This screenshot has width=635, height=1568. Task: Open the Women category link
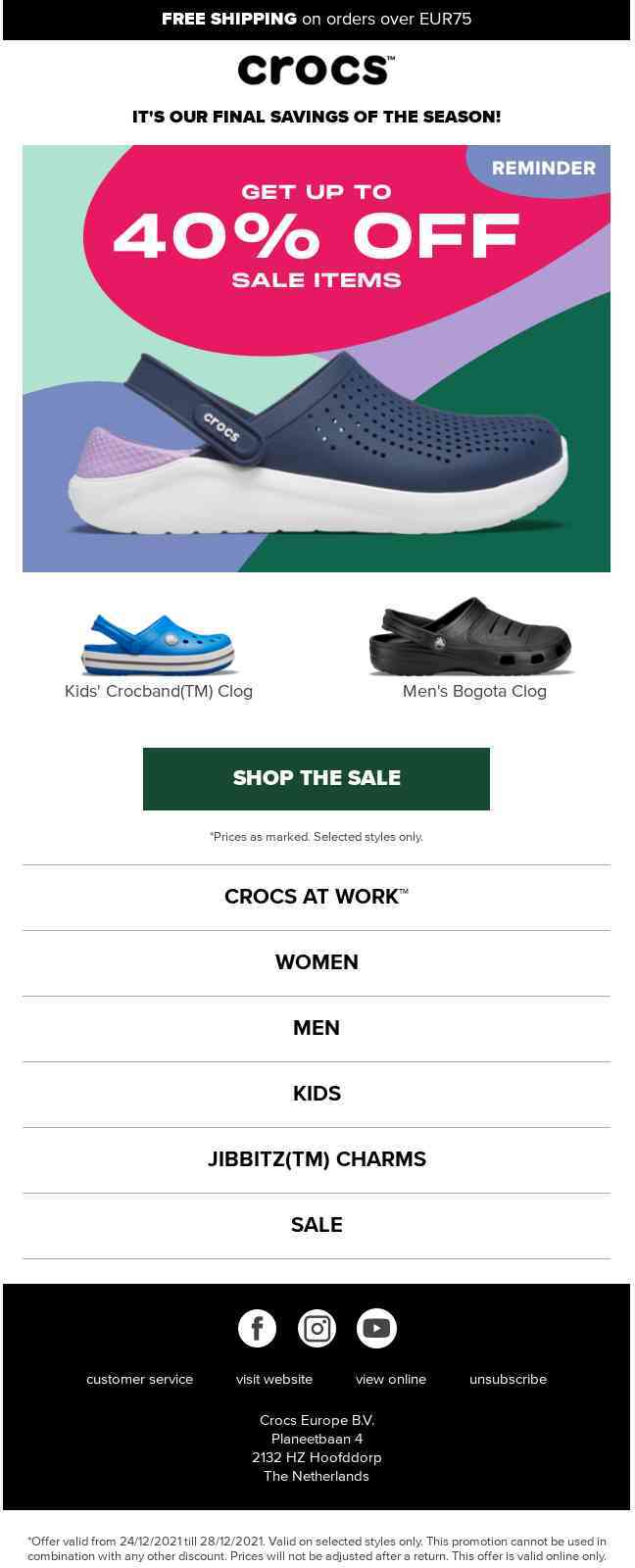pyautogui.click(x=317, y=962)
